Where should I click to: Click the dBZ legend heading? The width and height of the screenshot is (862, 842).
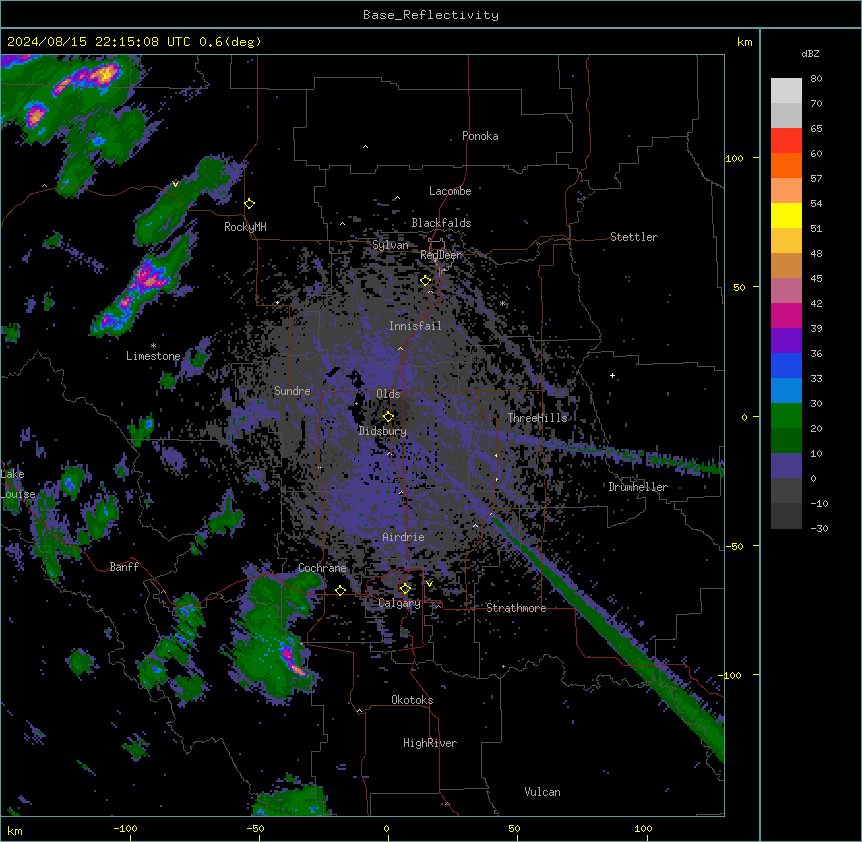810,53
